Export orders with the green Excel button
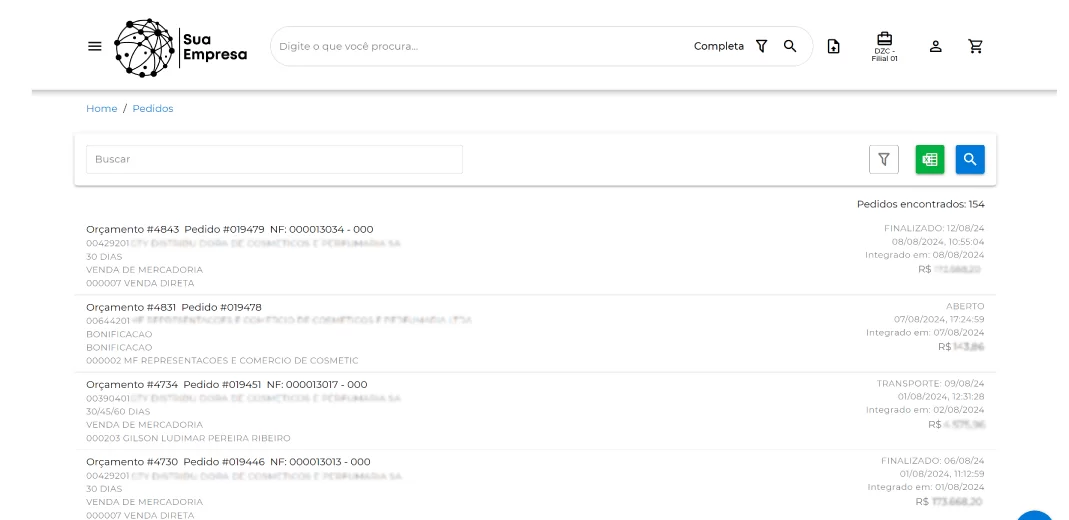The image size is (1069, 520). pos(930,159)
